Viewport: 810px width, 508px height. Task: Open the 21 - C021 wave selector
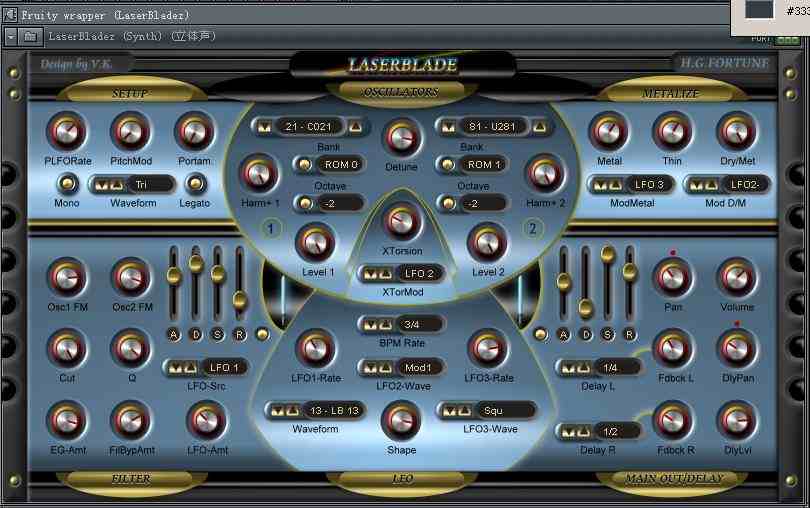[x=310, y=127]
